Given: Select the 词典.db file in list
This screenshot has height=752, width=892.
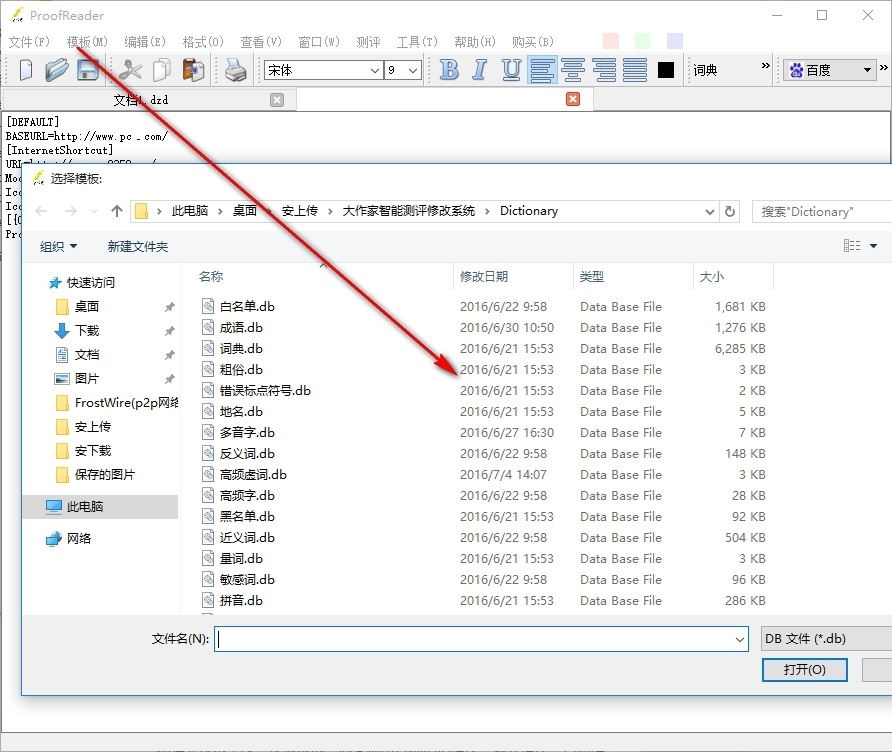Looking at the screenshot, I should 241,349.
